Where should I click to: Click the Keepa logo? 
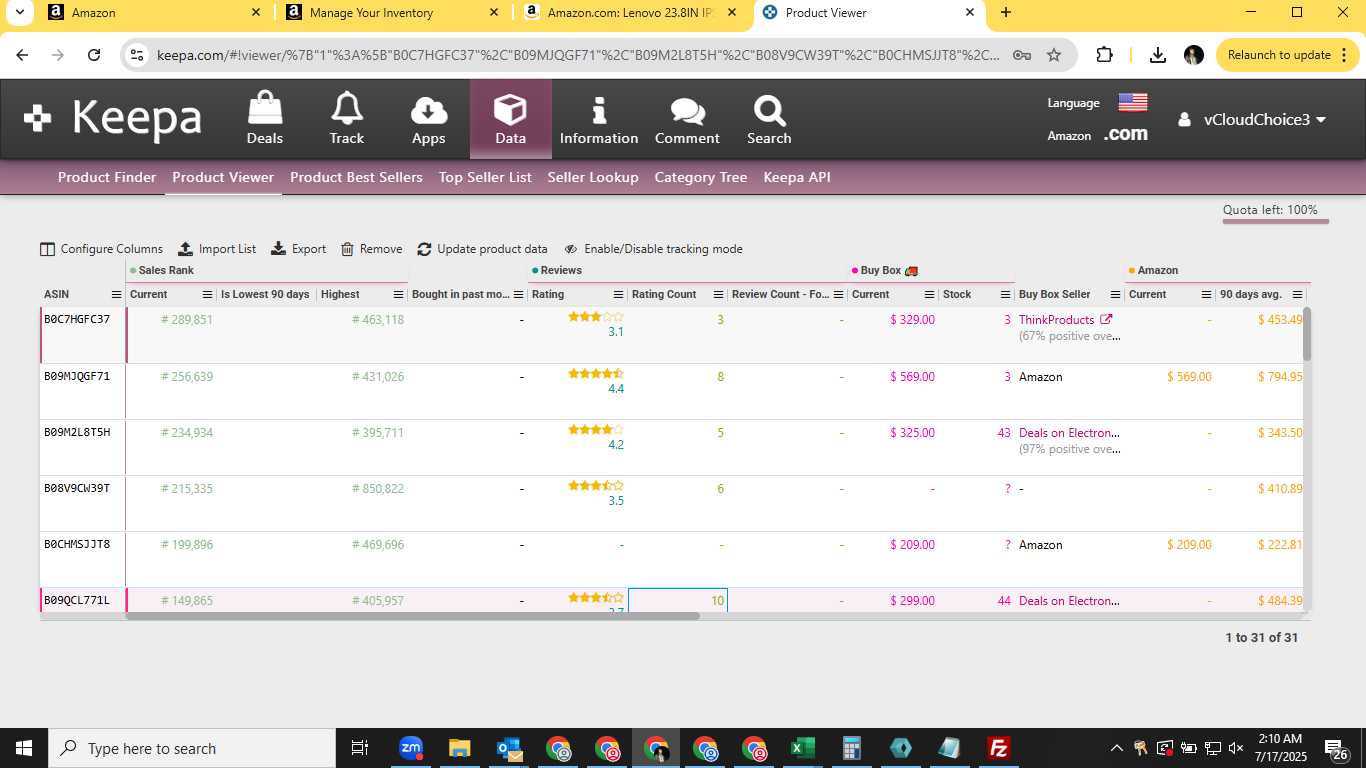112,119
